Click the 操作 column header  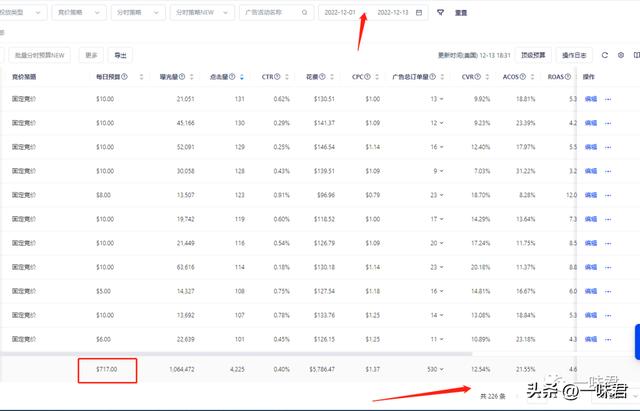click(589, 77)
